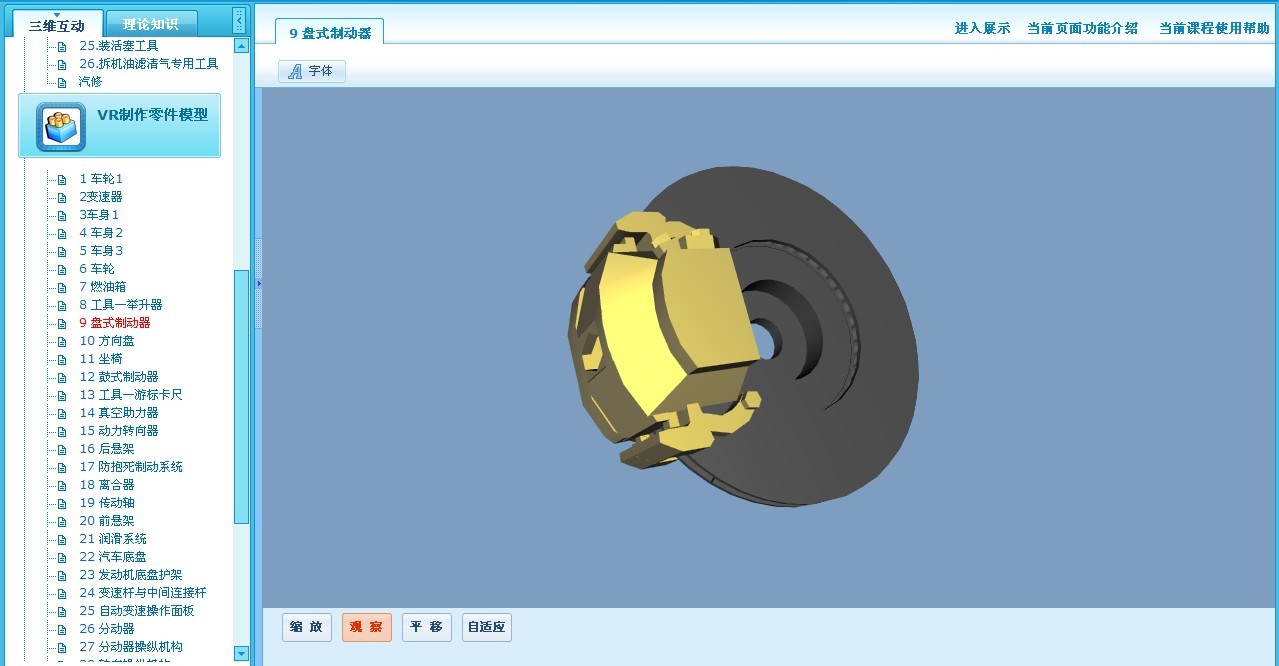1279x666 pixels.
Task: Click document icon beside 12 鼓式制动器
Action: (62, 378)
